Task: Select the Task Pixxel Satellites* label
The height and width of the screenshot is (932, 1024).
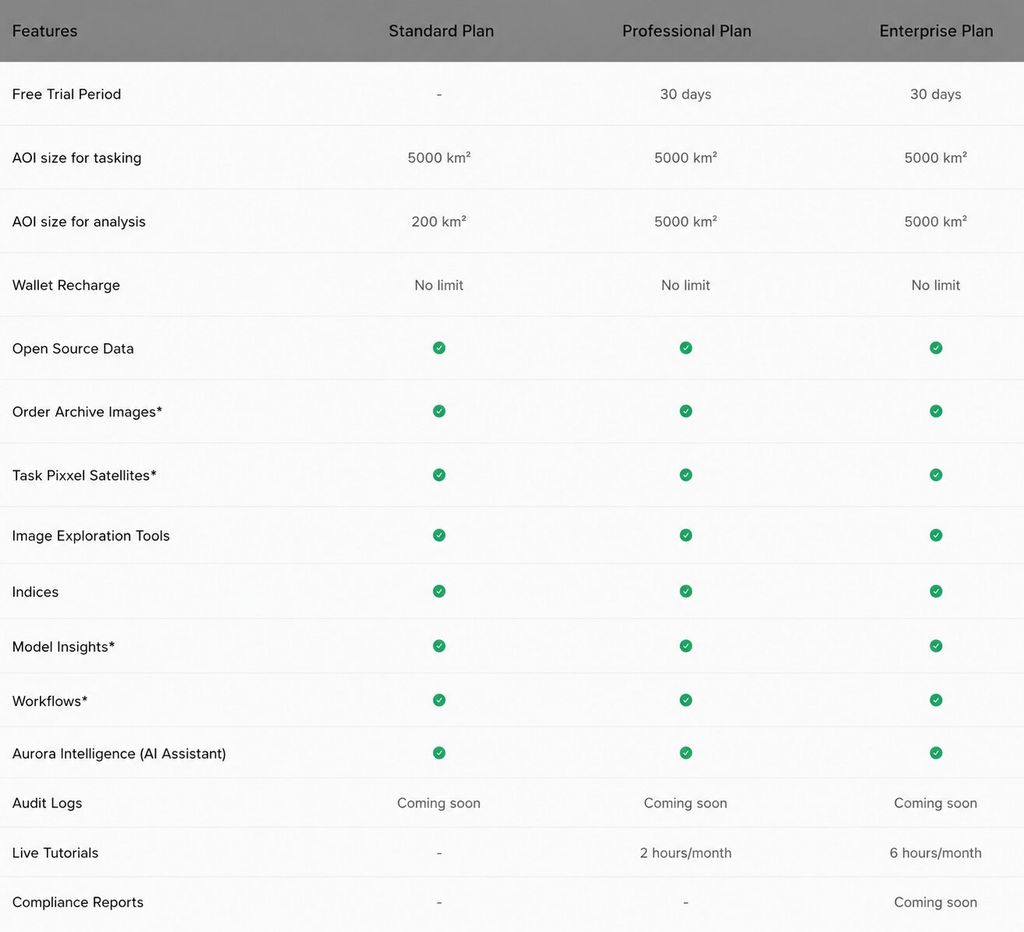Action: (84, 475)
